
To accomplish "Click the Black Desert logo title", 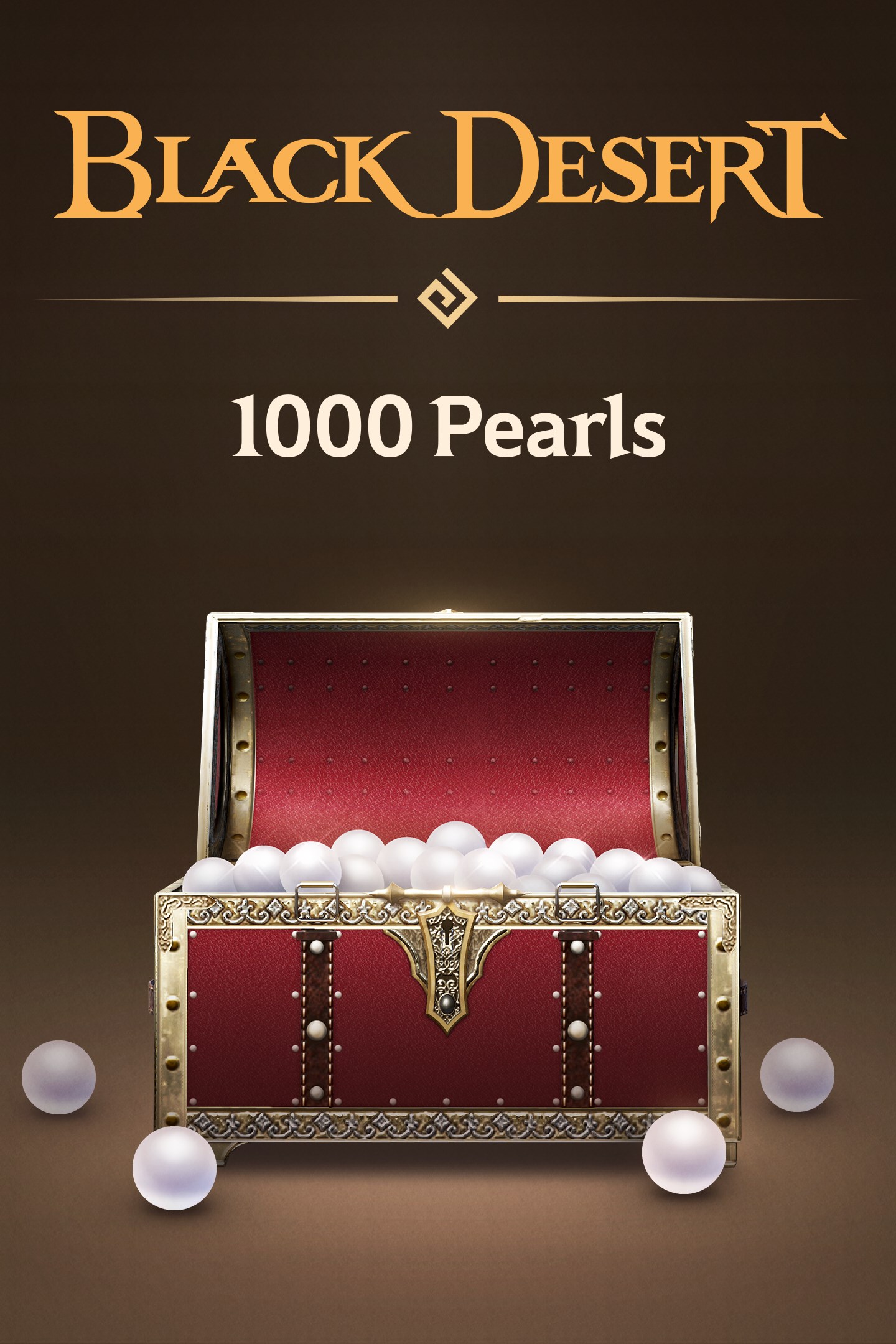I will pos(449,166).
